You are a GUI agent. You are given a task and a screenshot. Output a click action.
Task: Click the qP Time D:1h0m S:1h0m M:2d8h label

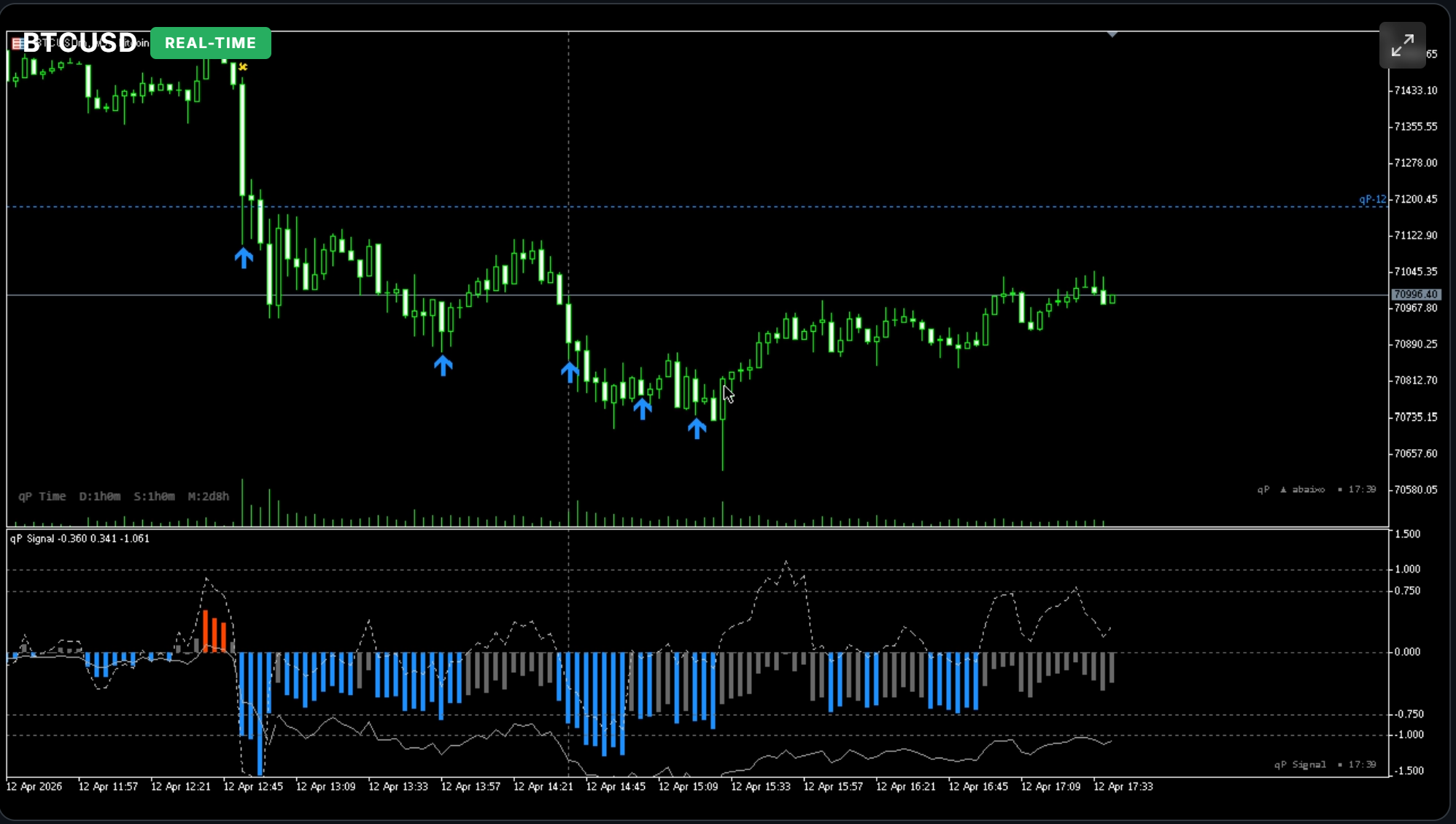point(123,497)
